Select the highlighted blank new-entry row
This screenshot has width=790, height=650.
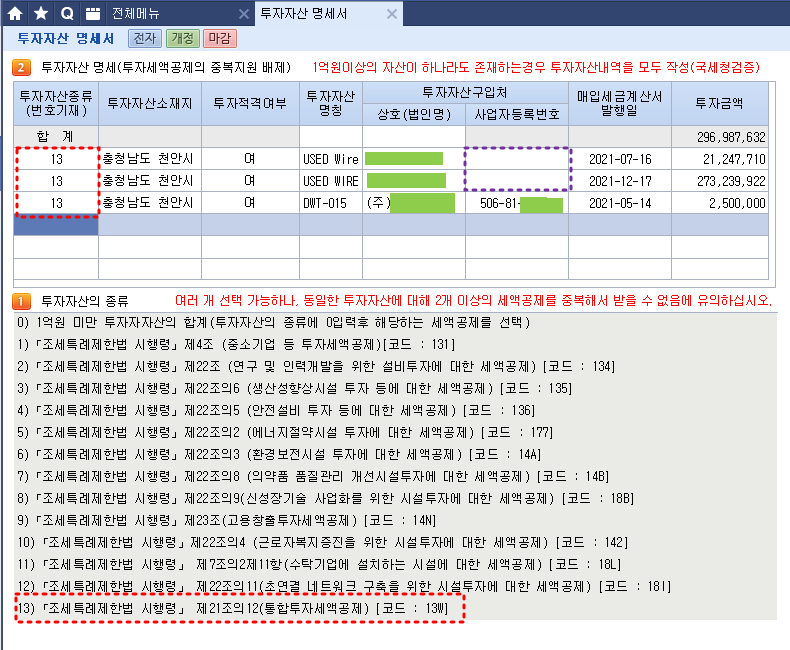[x=391, y=225]
